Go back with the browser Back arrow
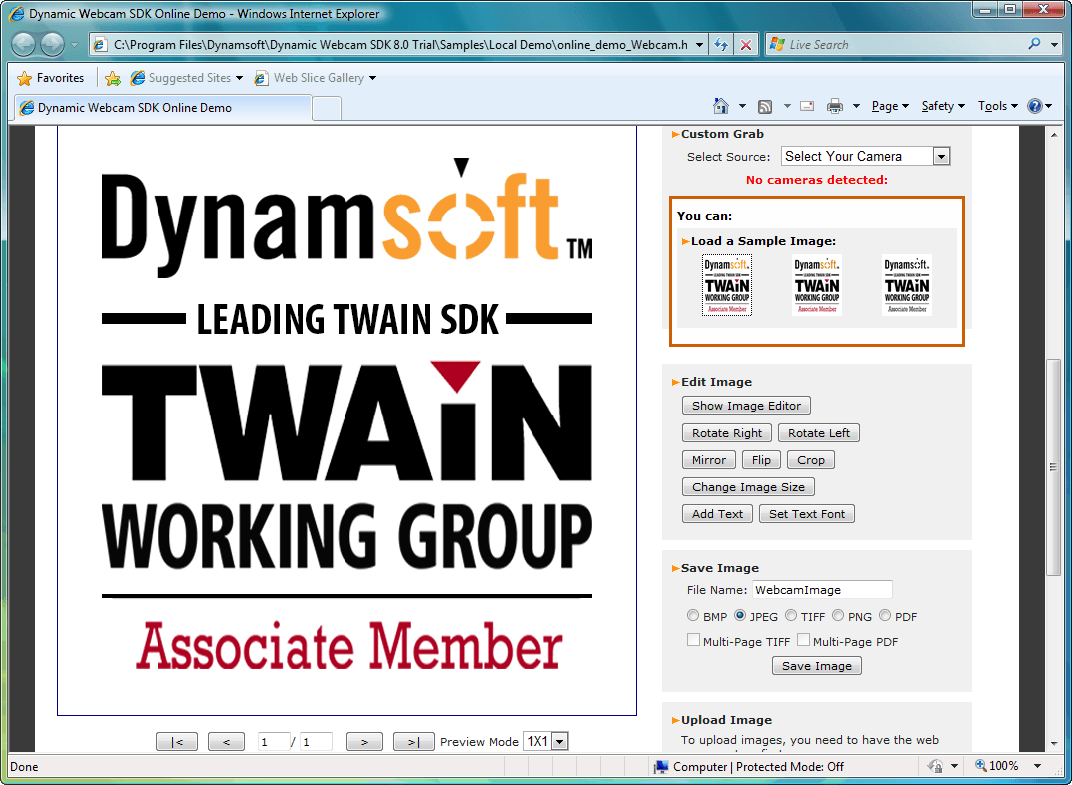Screen dimensions: 1072x785 (x=24, y=45)
